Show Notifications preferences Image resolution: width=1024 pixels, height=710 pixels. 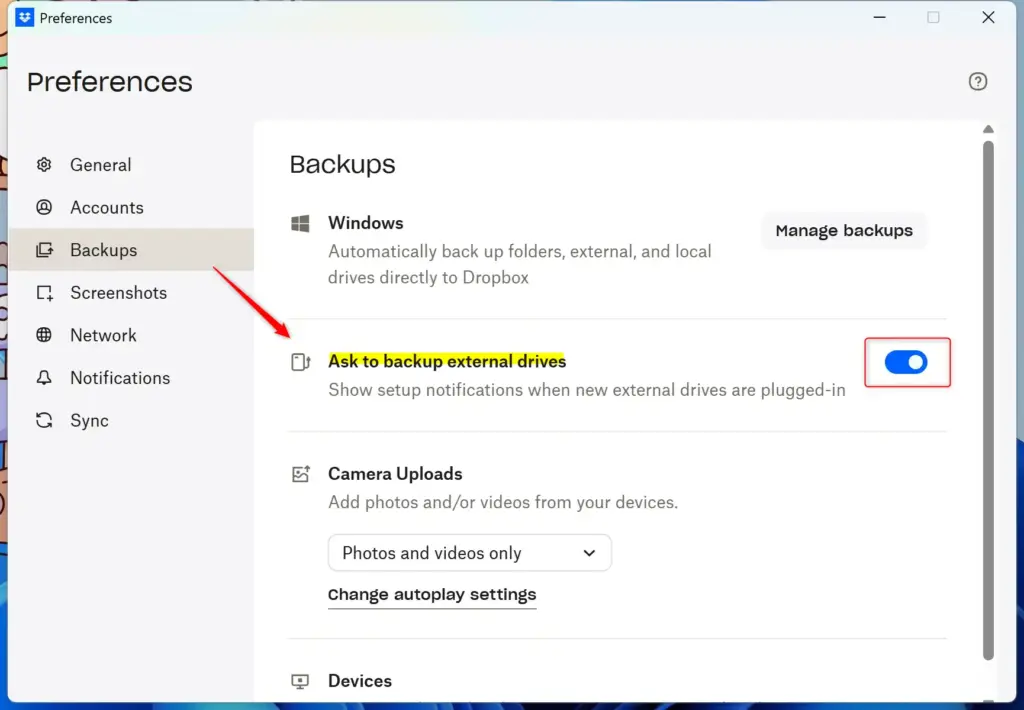pos(131,378)
